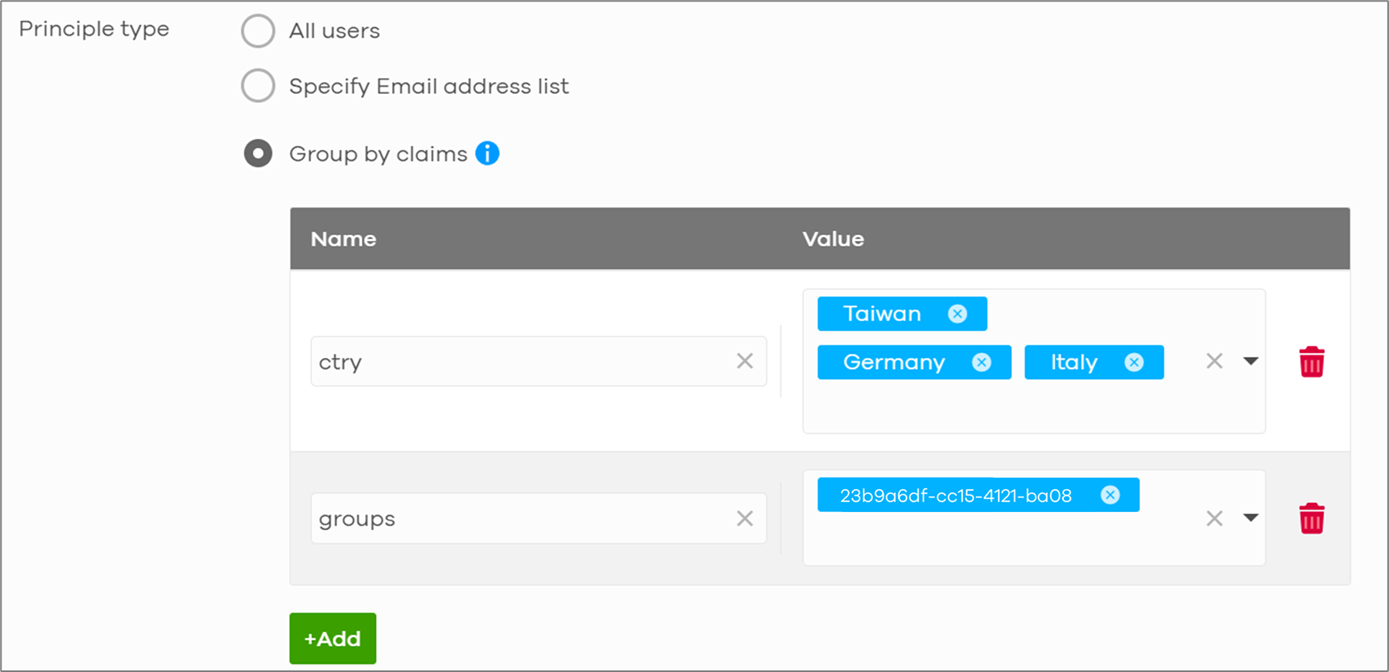Focus the ctry name input field
Image resolution: width=1389 pixels, height=672 pixels.
coord(538,361)
